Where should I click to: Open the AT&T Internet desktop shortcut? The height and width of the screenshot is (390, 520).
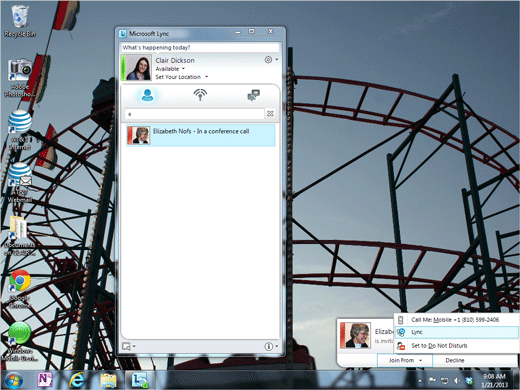(x=20, y=130)
